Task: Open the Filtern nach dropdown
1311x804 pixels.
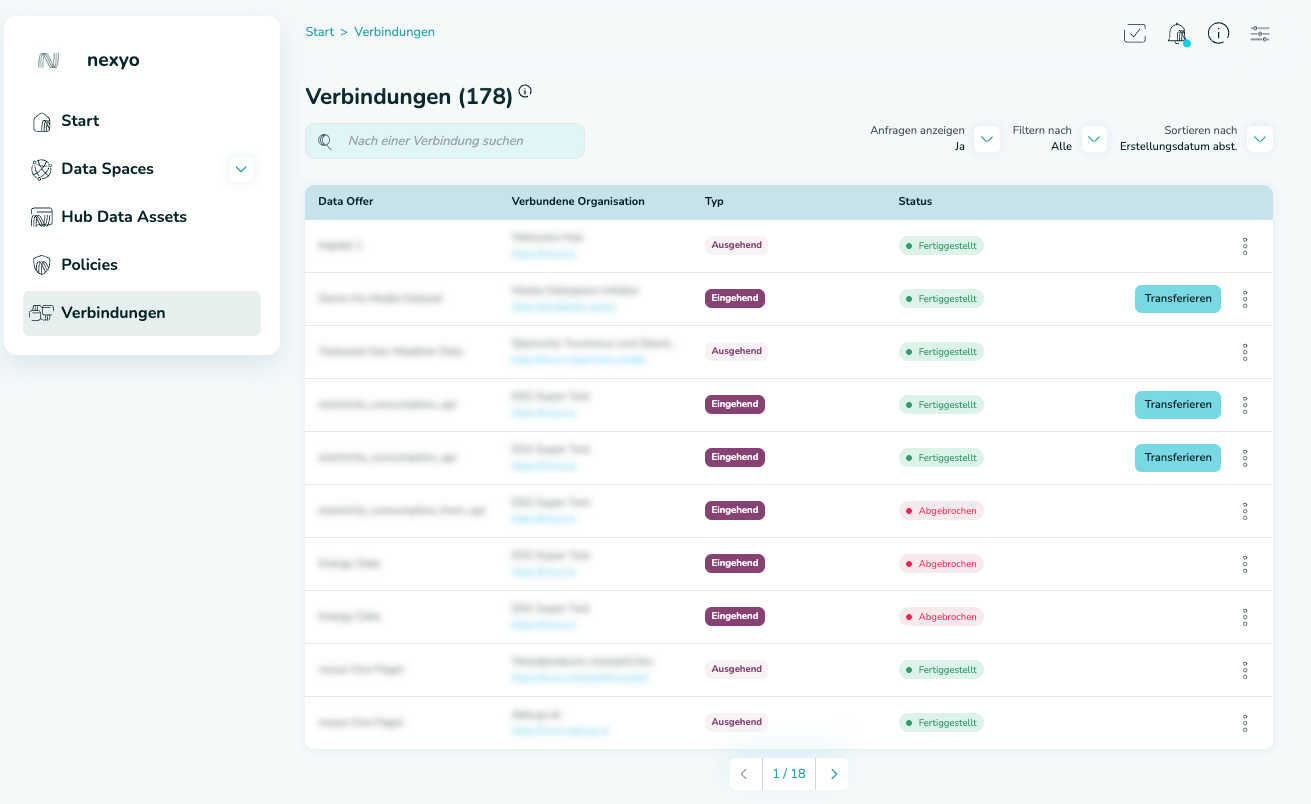Action: click(x=1093, y=139)
